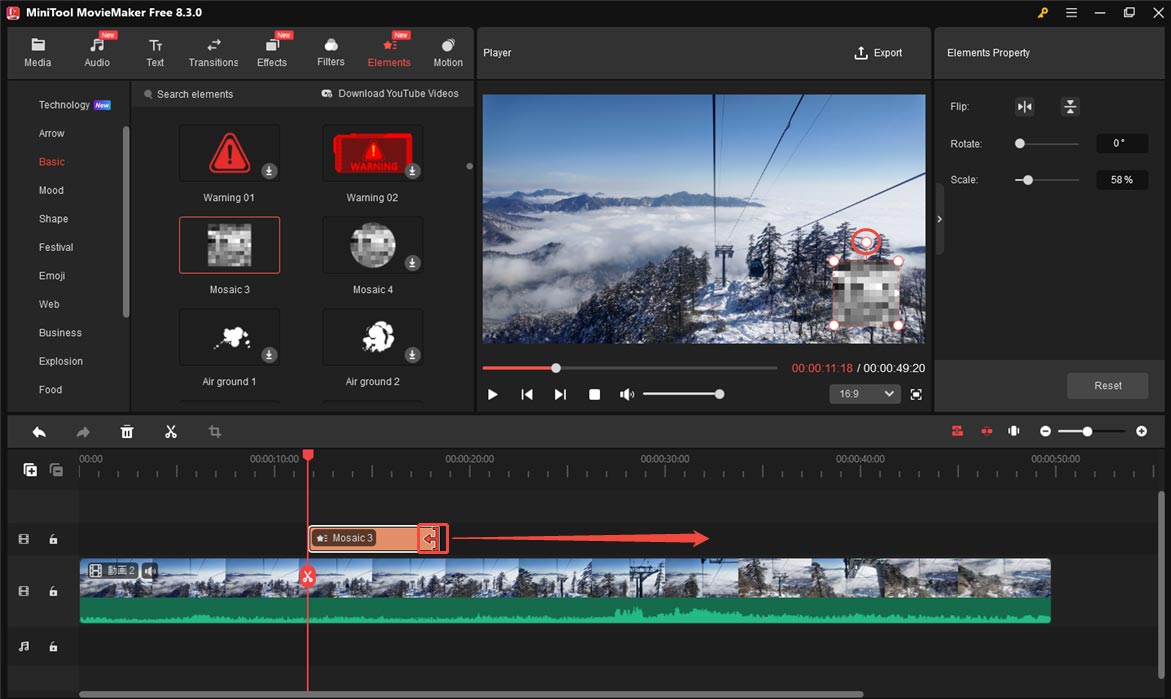The width and height of the screenshot is (1171, 699).
Task: Zoom out the timeline
Action: 1046,432
